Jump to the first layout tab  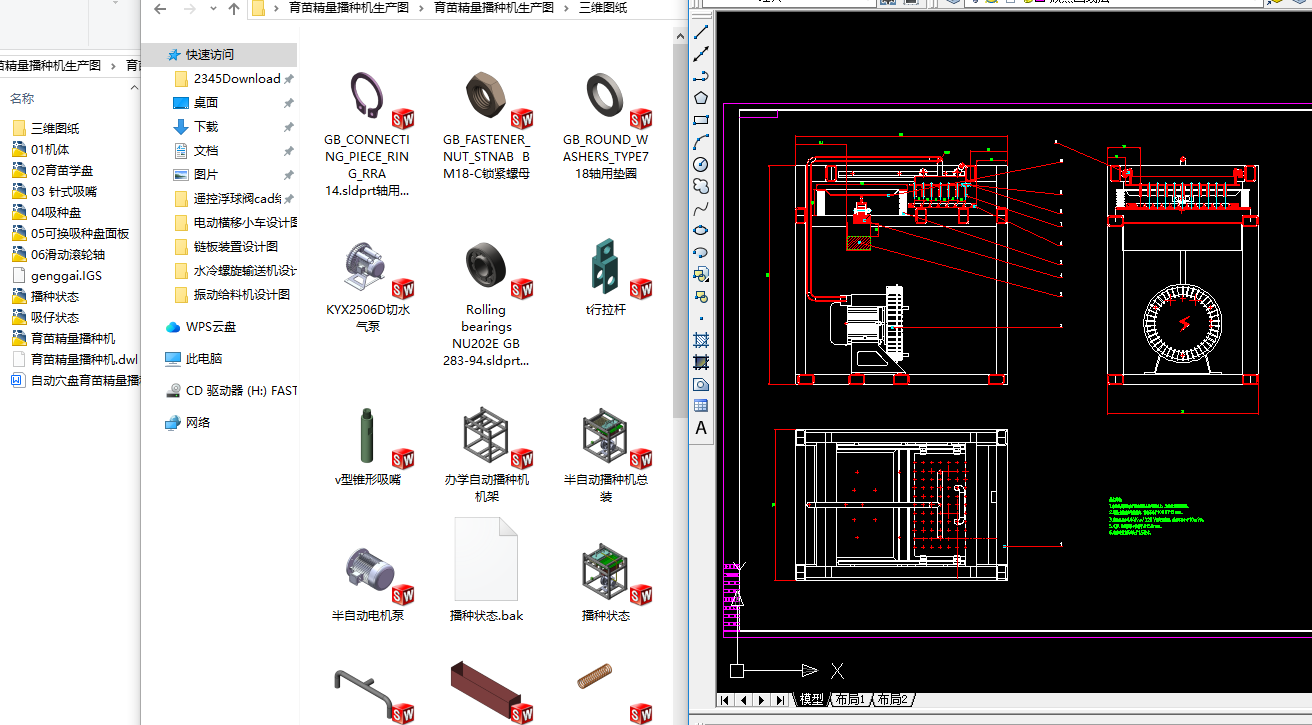pos(725,700)
